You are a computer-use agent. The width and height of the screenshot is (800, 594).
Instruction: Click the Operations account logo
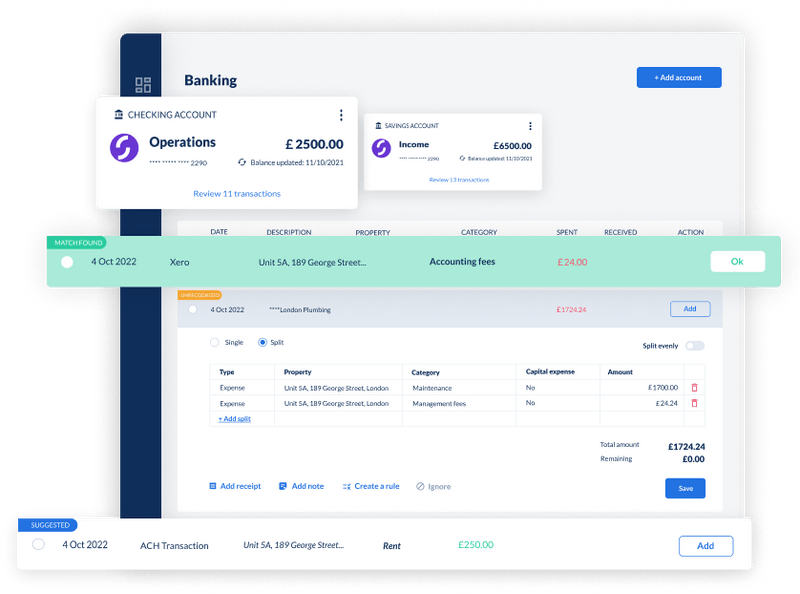point(125,145)
